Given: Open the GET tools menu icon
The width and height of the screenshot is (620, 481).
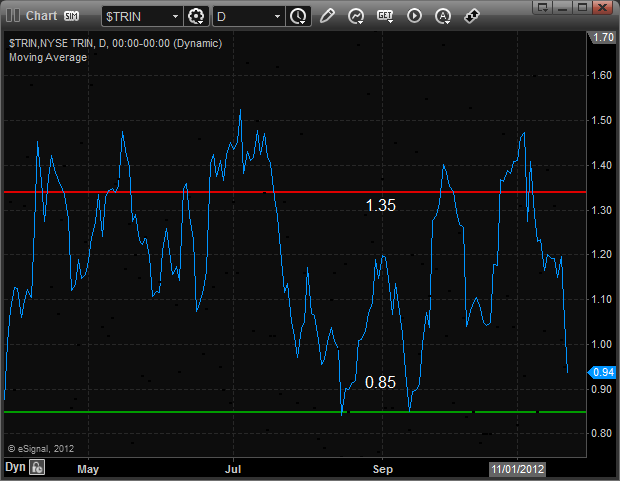Looking at the screenshot, I should click(385, 16).
